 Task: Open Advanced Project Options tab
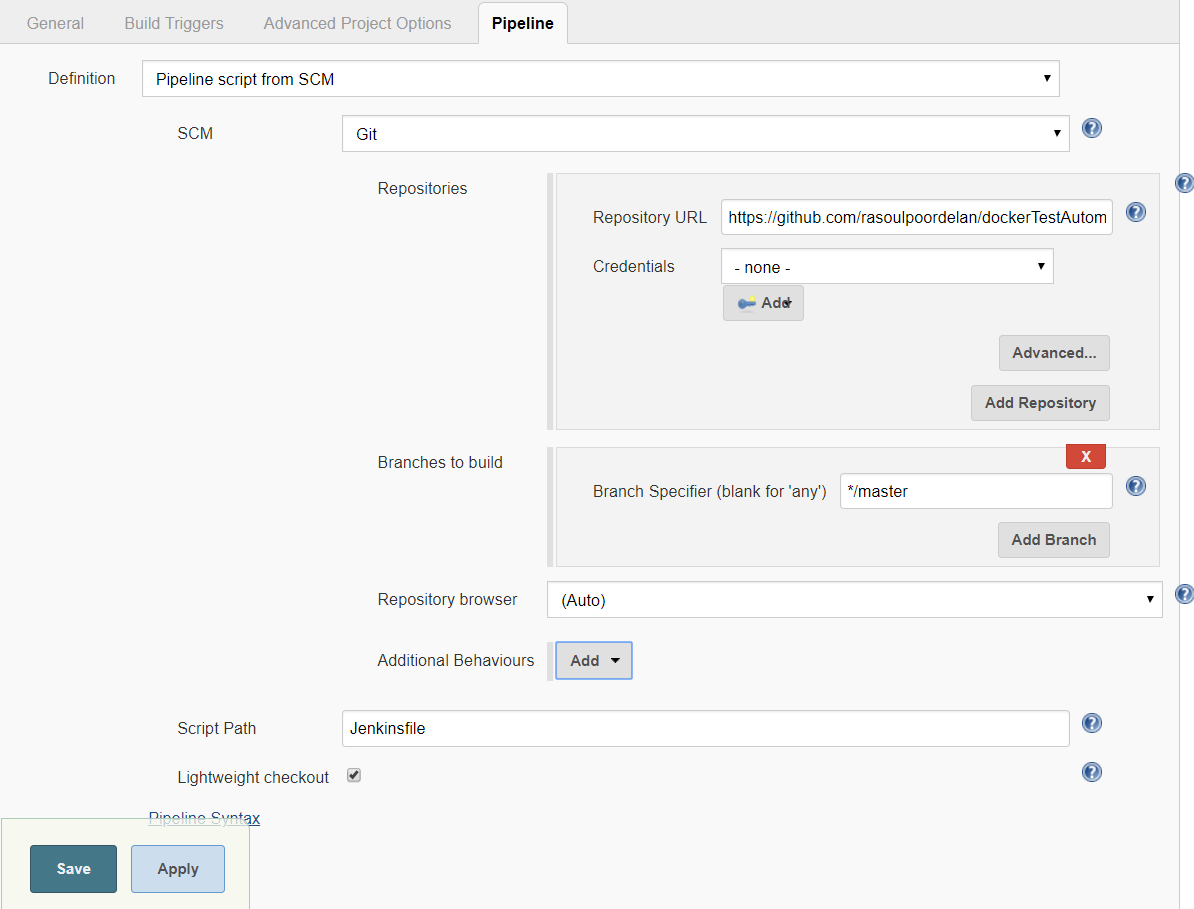[x=357, y=23]
